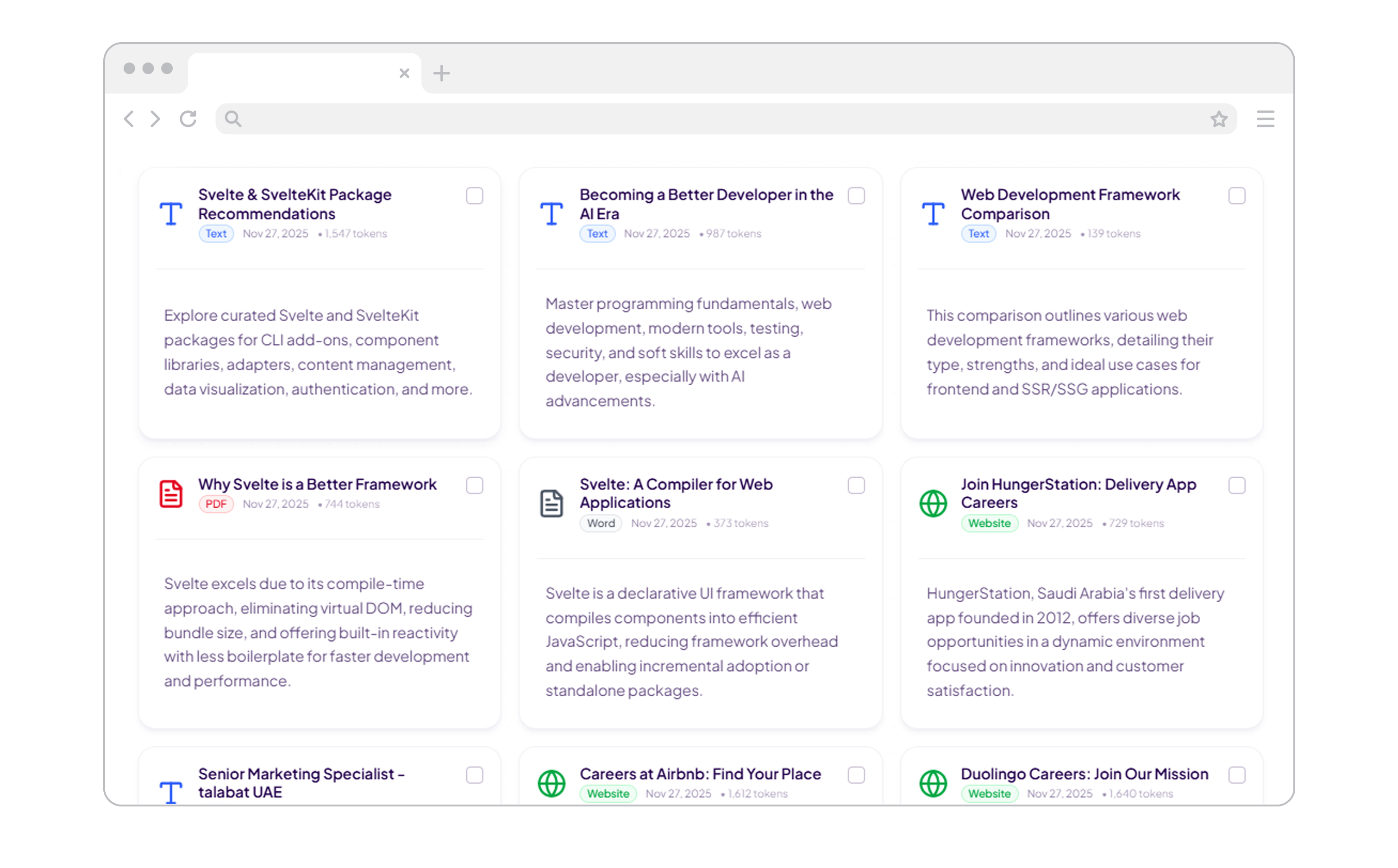Open the Becoming a Better Developer in the AI Era card
The image size is (1398, 868).
(706, 204)
